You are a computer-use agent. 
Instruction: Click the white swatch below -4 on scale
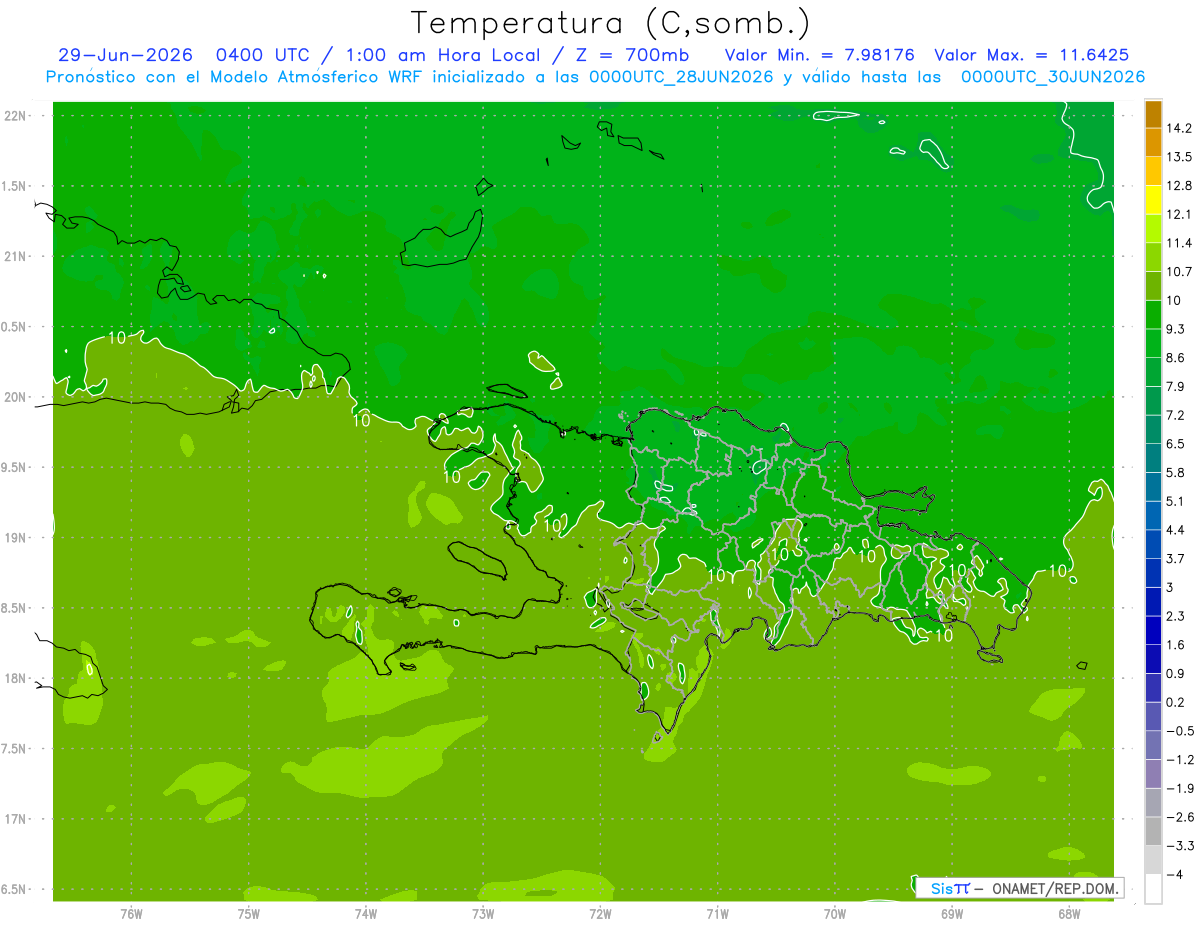[1153, 889]
